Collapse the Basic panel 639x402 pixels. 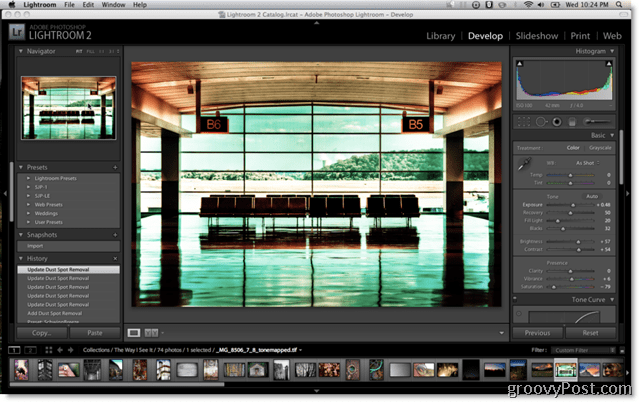pos(612,135)
